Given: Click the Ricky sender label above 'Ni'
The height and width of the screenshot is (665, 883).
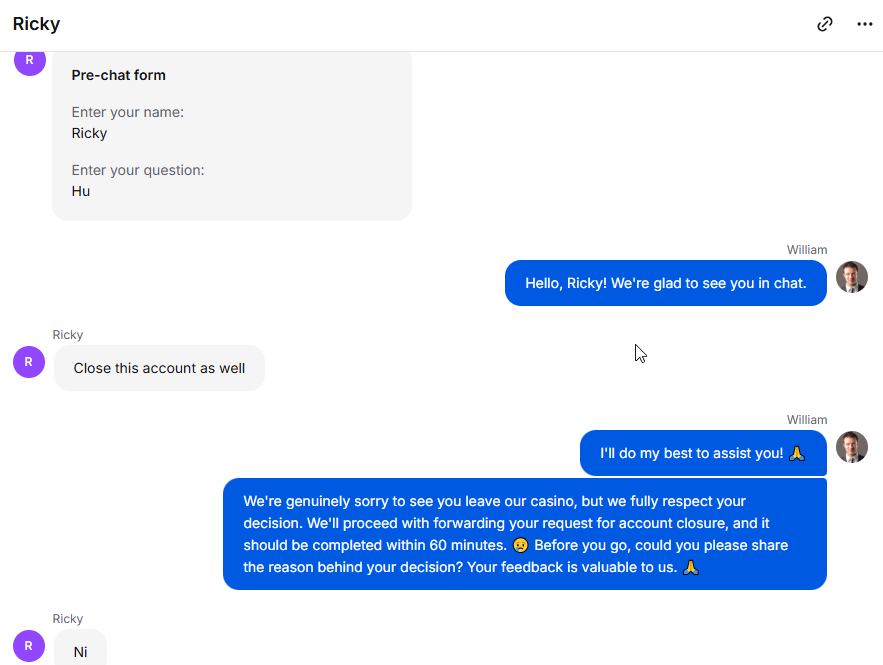Looking at the screenshot, I should [x=68, y=619].
